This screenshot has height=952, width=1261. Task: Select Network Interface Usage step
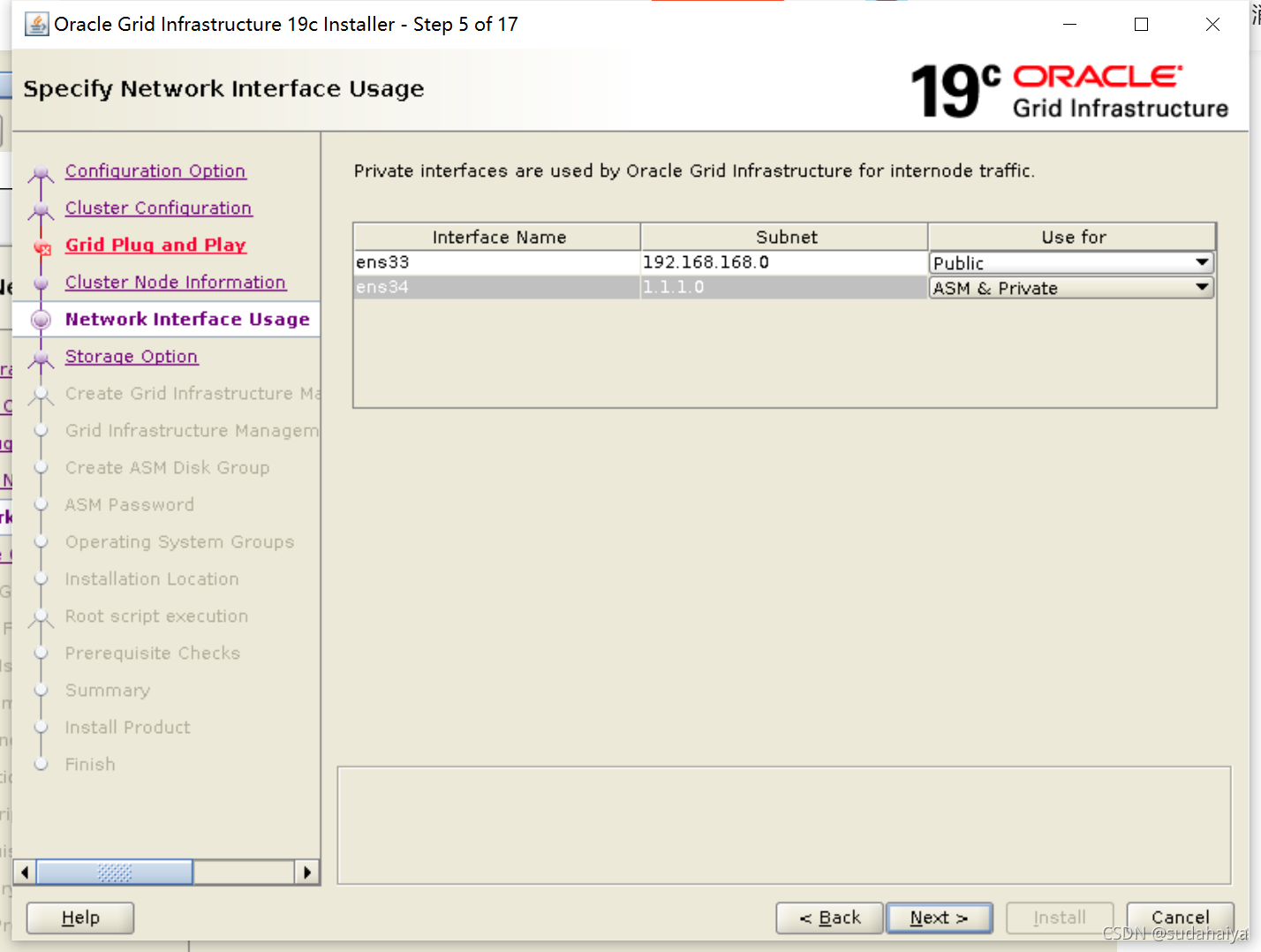(187, 320)
